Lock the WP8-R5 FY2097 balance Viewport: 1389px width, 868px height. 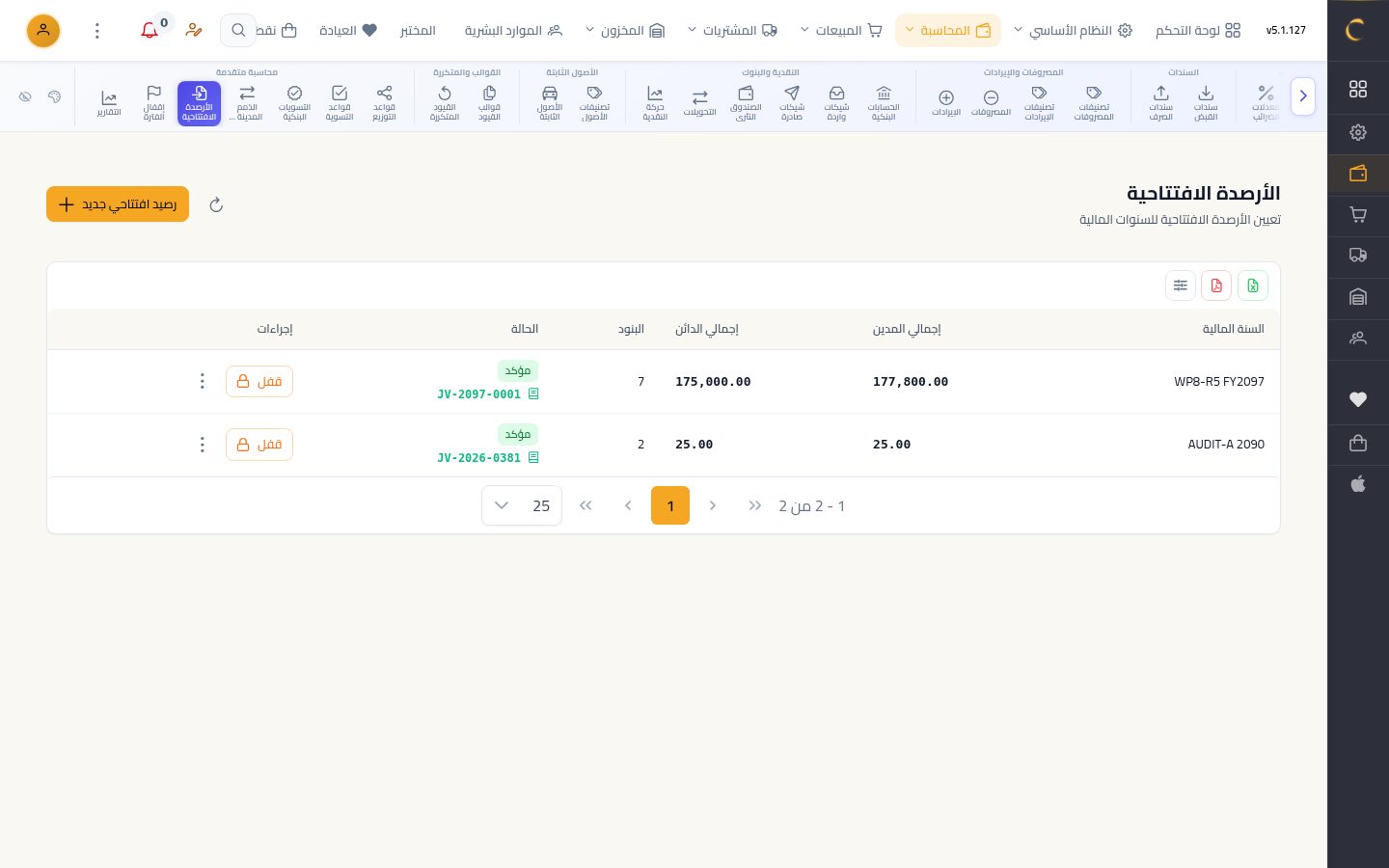[x=259, y=381]
